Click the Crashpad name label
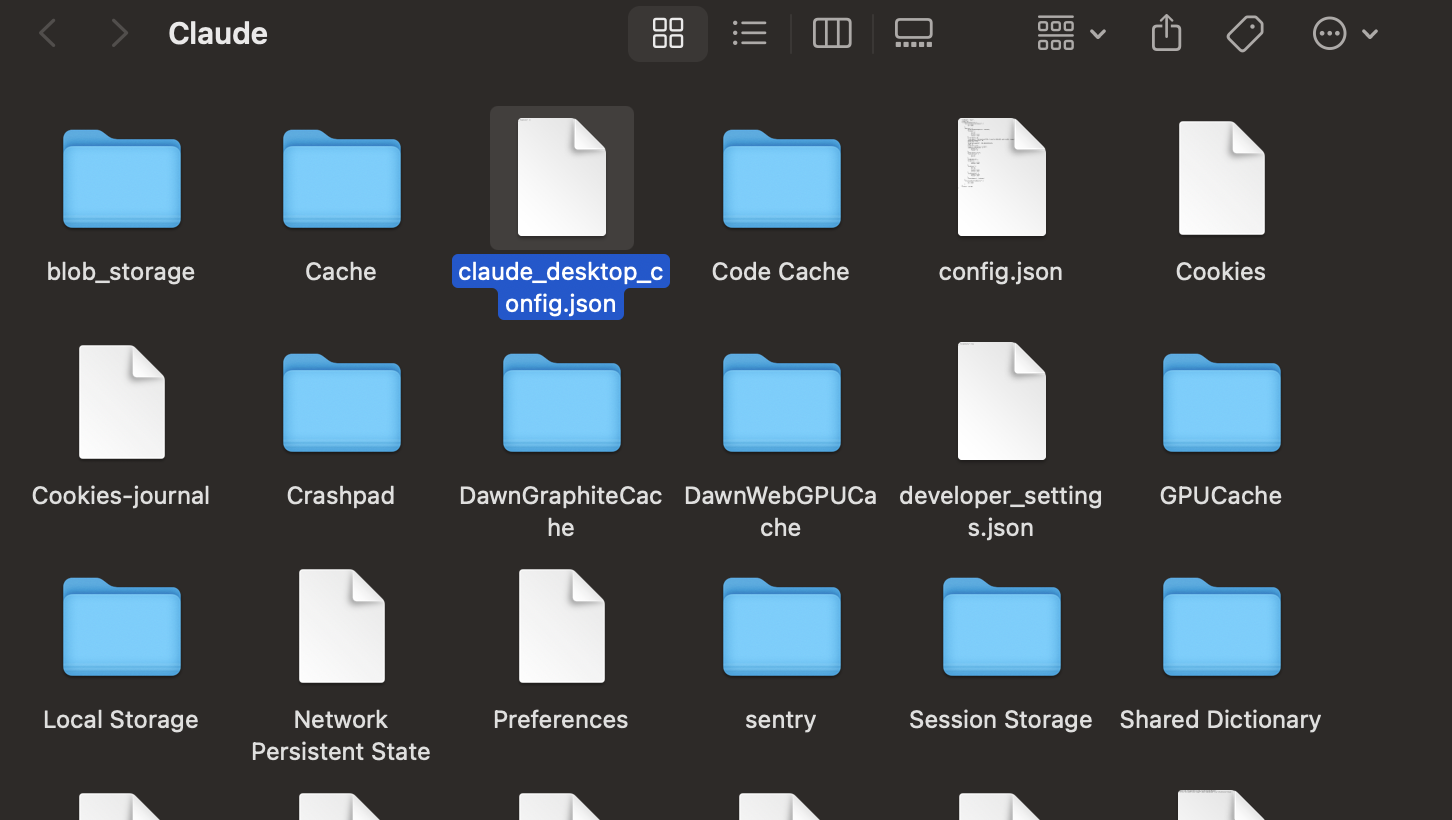 (341, 496)
